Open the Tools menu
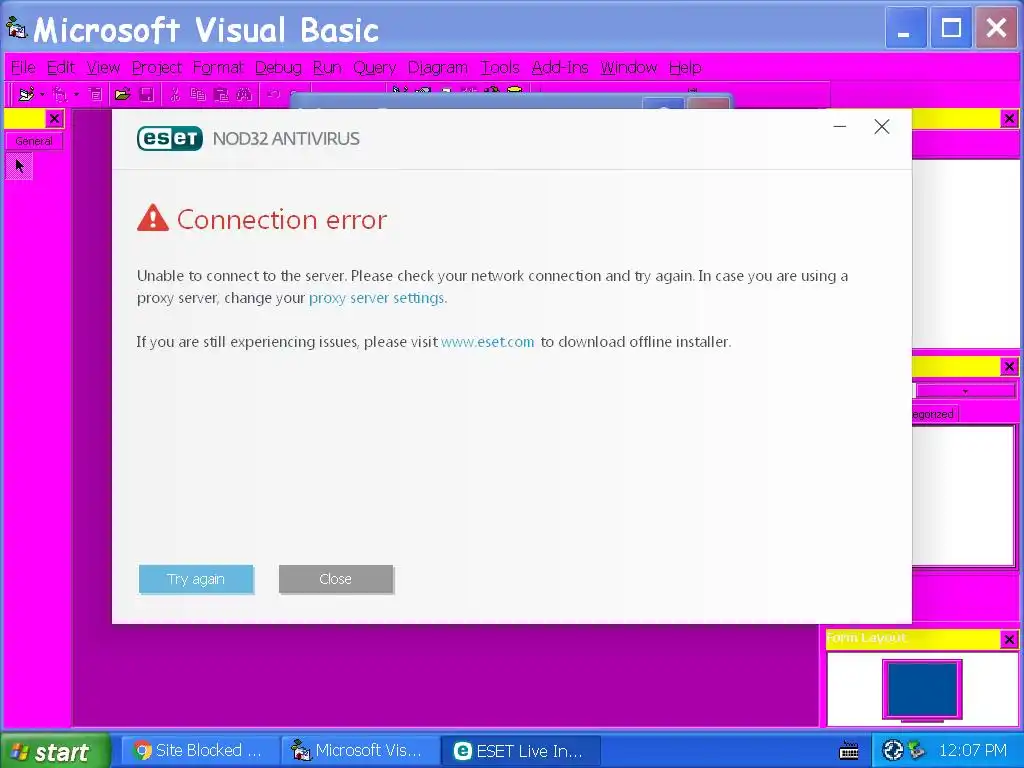 tap(500, 67)
